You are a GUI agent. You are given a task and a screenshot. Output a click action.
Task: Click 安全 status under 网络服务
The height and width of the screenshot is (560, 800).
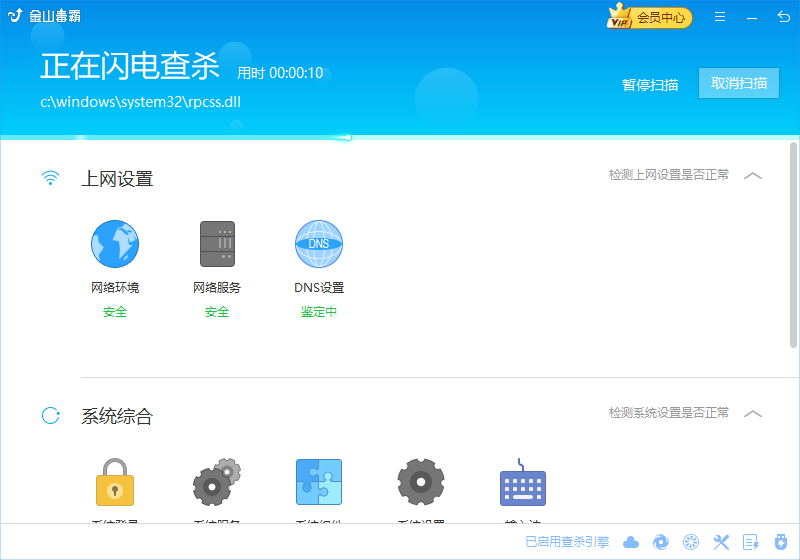(217, 312)
